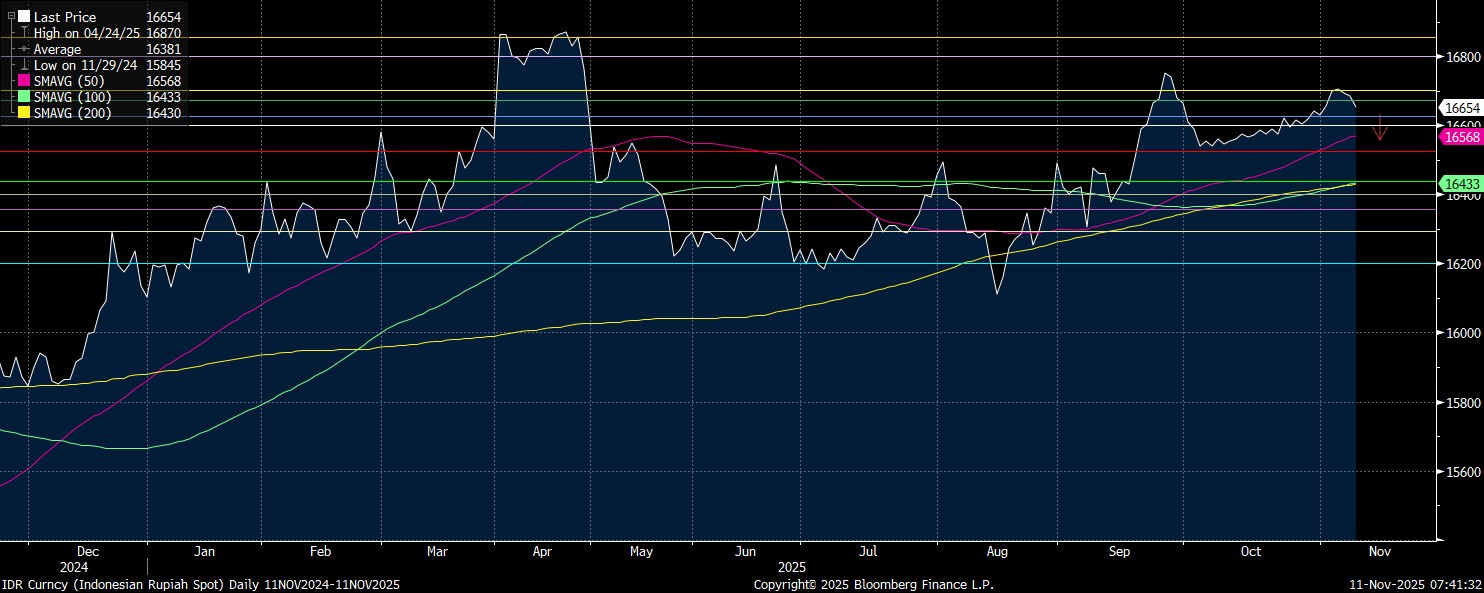Select the High marker icon in legend
The image size is (1484, 593).
pos(24,33)
